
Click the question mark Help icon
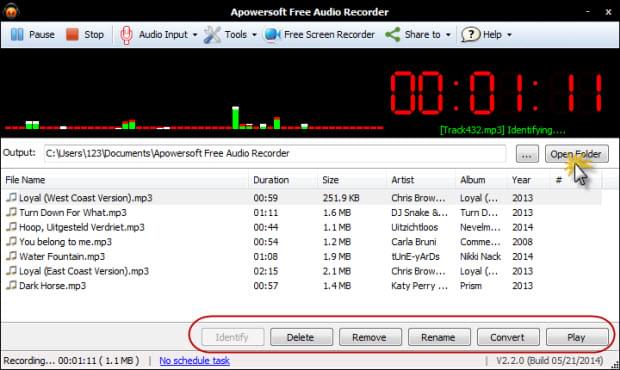click(470, 35)
